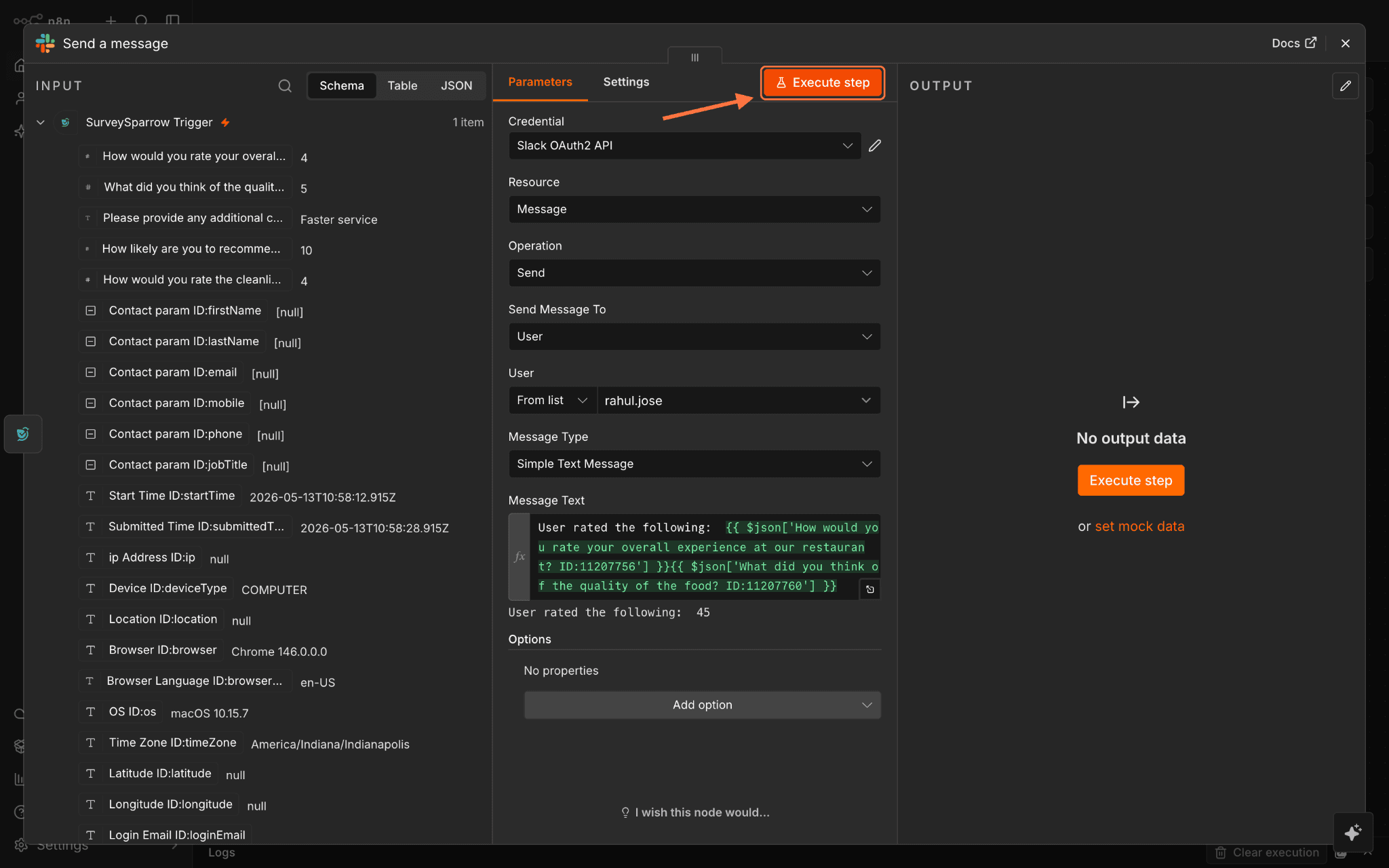Screen dimensions: 1389x868
Task: Collapse the SurveySparrow Trigger node
Action: [41, 123]
